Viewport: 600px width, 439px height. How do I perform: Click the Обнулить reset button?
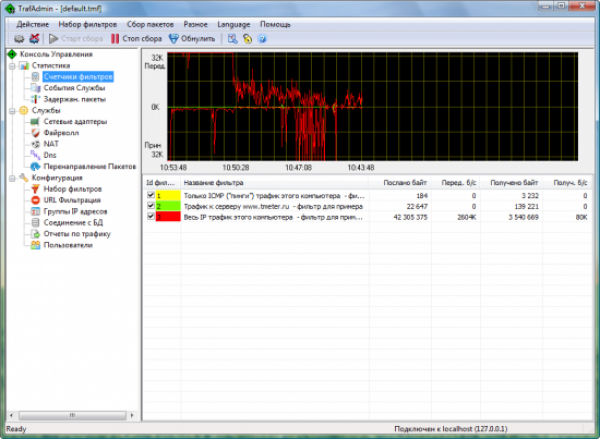(191, 39)
